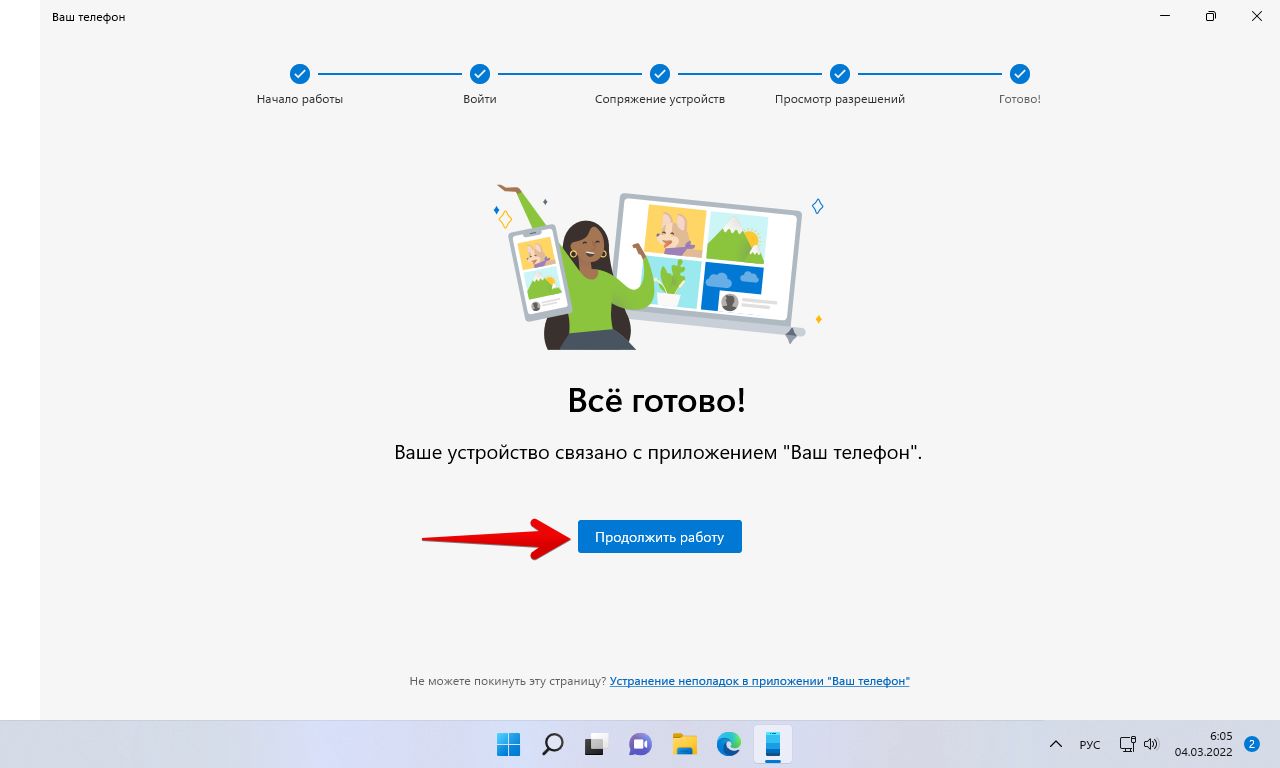Open File Explorer from the taskbar
The height and width of the screenshot is (768, 1280).
point(685,744)
